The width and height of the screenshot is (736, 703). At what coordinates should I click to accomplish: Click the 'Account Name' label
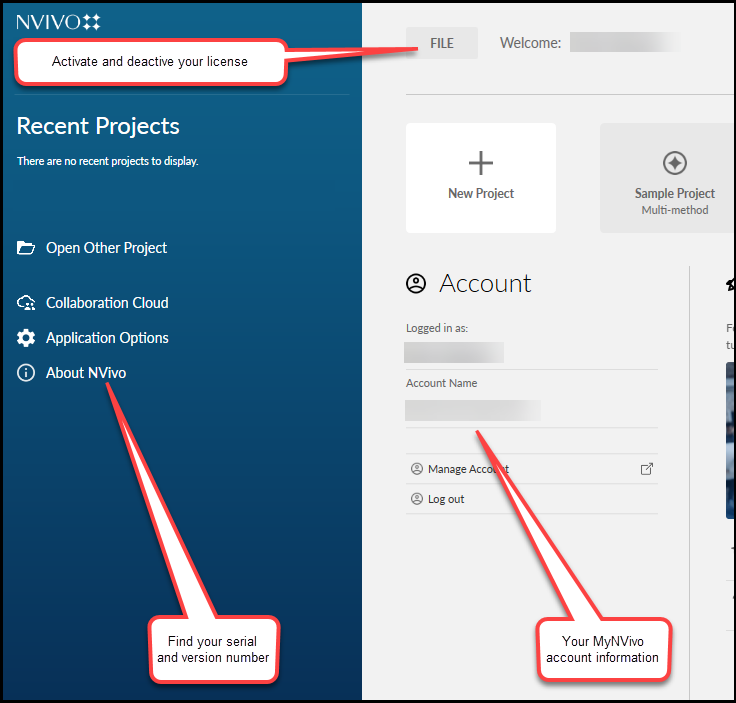coord(442,383)
